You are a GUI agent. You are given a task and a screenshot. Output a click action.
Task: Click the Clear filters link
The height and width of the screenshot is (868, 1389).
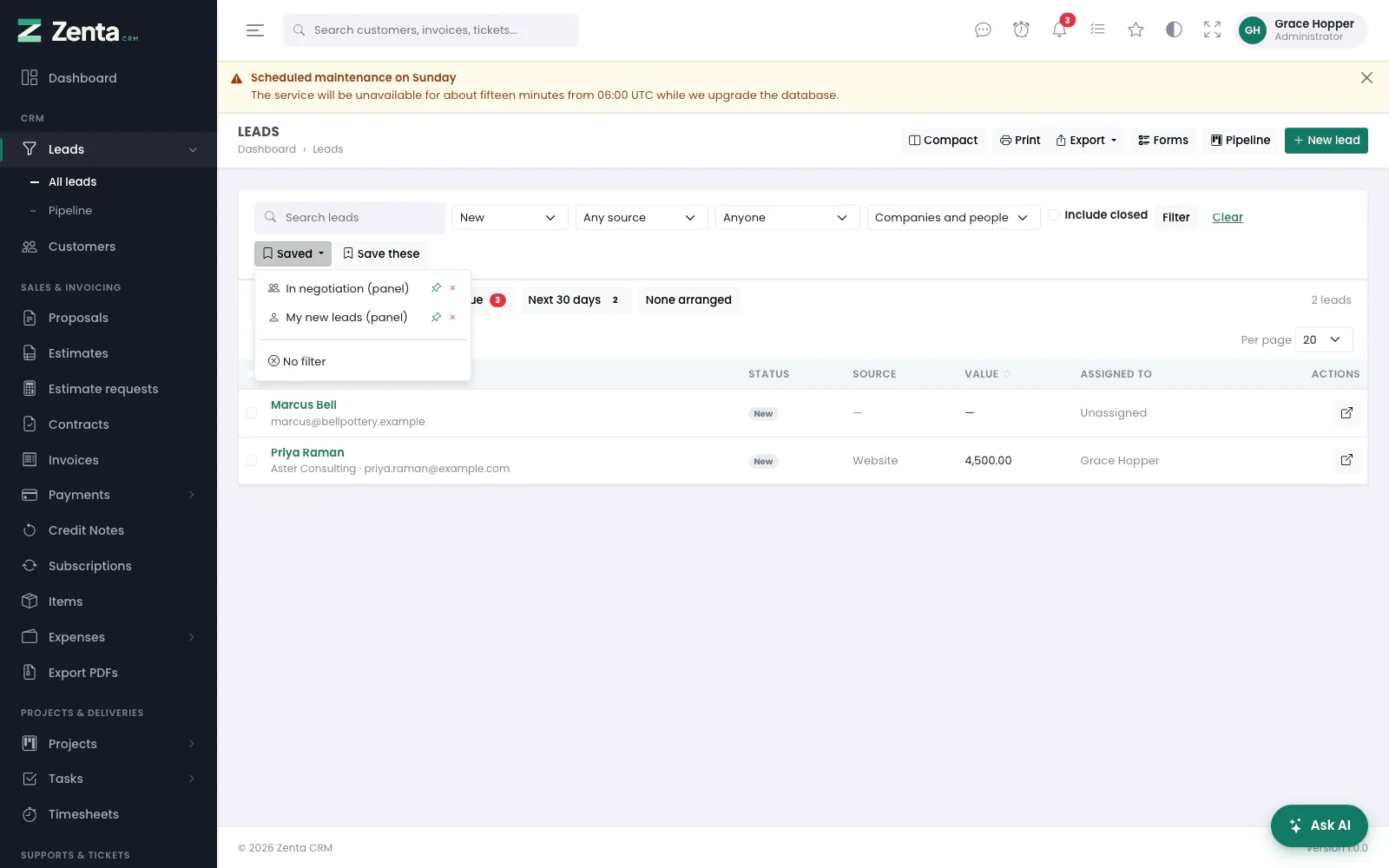(x=1228, y=218)
